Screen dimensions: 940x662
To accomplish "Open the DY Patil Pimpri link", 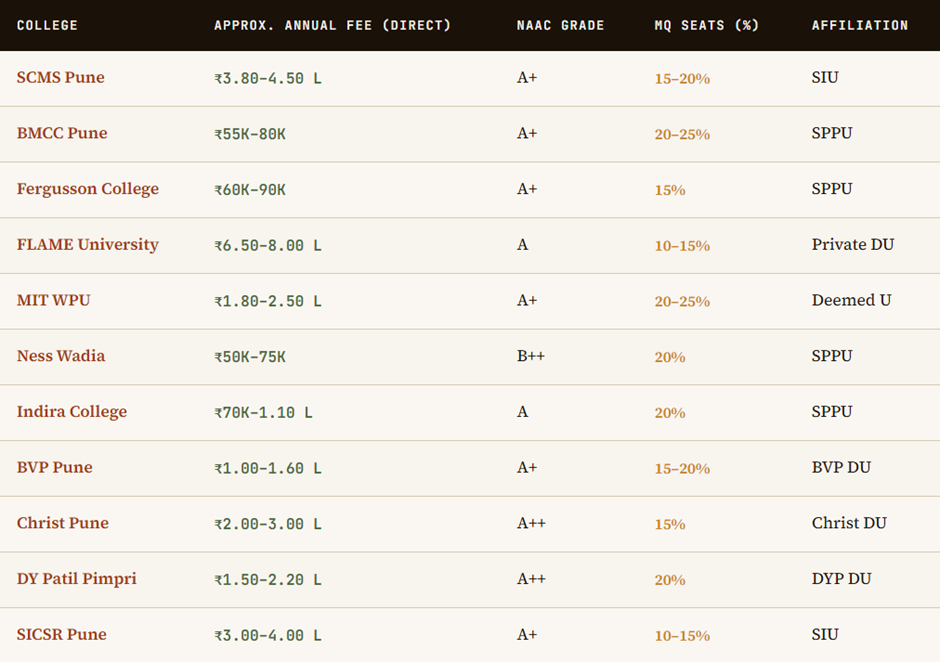I will (77, 579).
